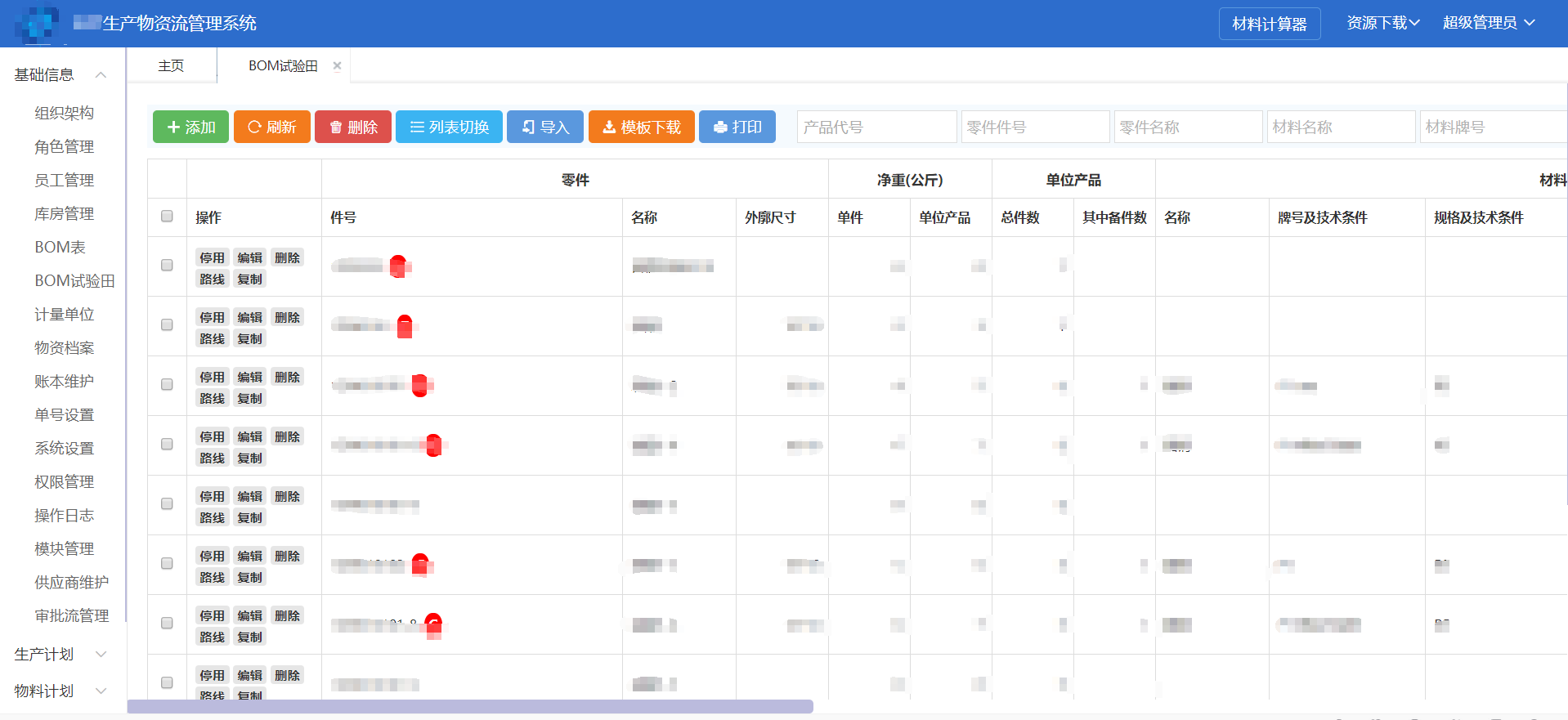Expand the 生产计划 sidebar menu
The height and width of the screenshot is (720, 1568).
point(101,655)
